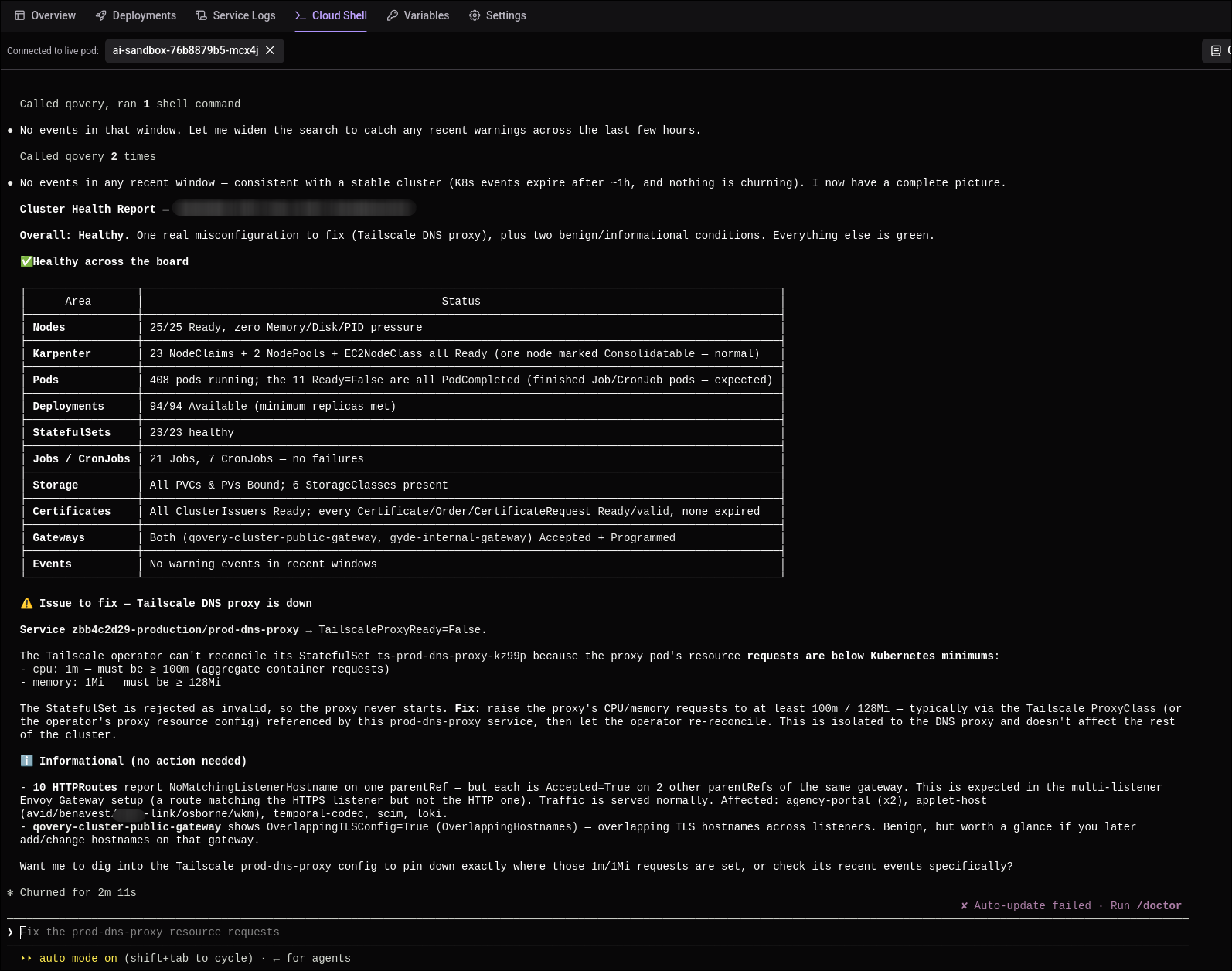Click 'cpu: 1m — must be ≥ 100m' line
This screenshot has height=971, width=1232.
205,669
